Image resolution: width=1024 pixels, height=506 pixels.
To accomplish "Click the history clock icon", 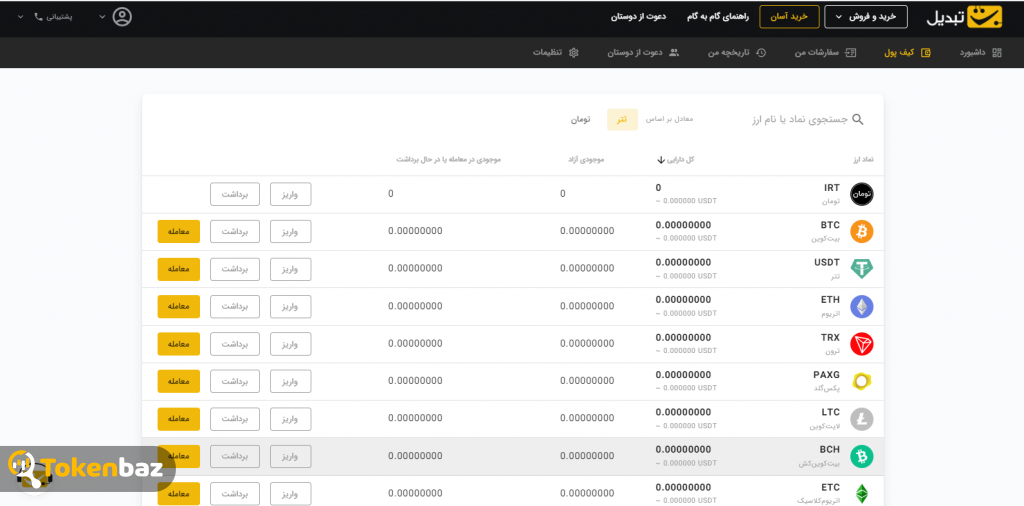I will (761, 53).
